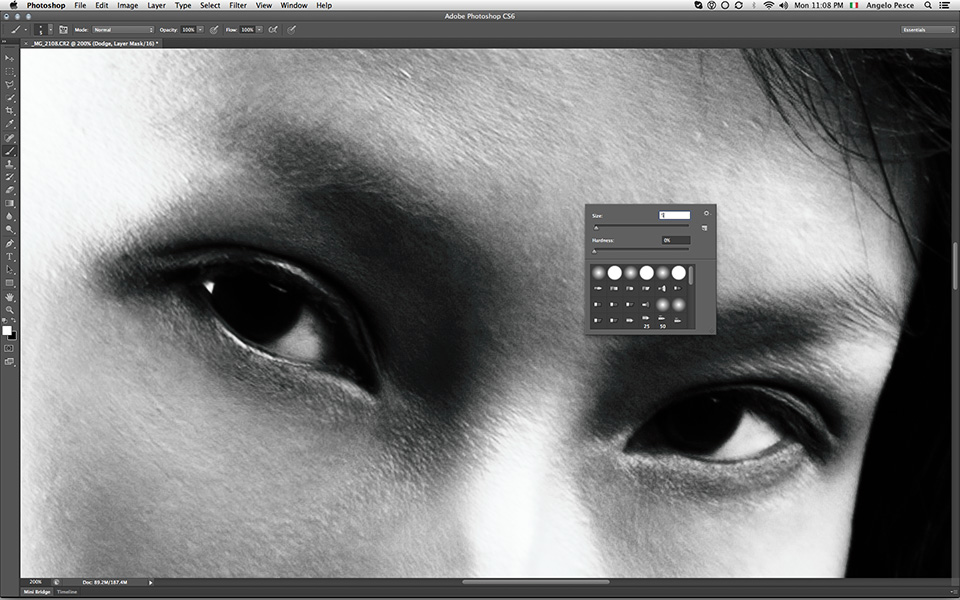Viewport: 960px width, 600px height.
Task: Swap foreground and background colors
Action: coord(14,321)
